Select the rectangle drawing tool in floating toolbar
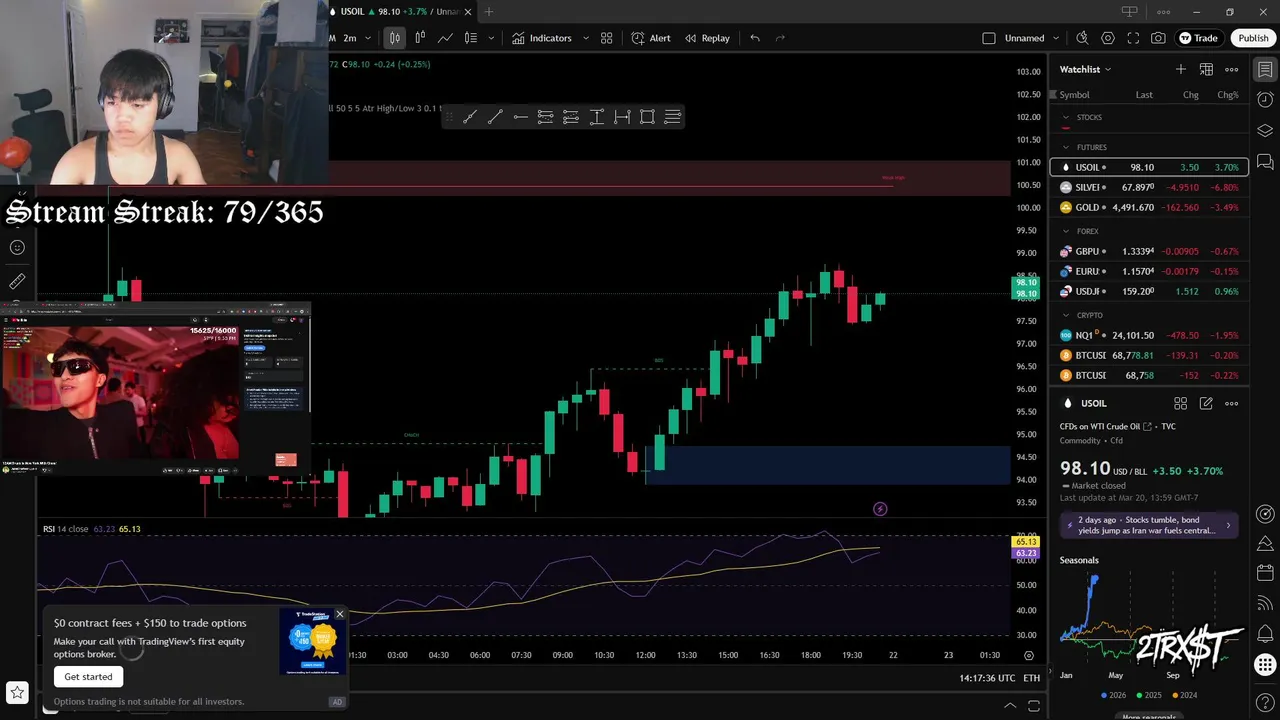The height and width of the screenshot is (720, 1280). pyautogui.click(x=647, y=117)
